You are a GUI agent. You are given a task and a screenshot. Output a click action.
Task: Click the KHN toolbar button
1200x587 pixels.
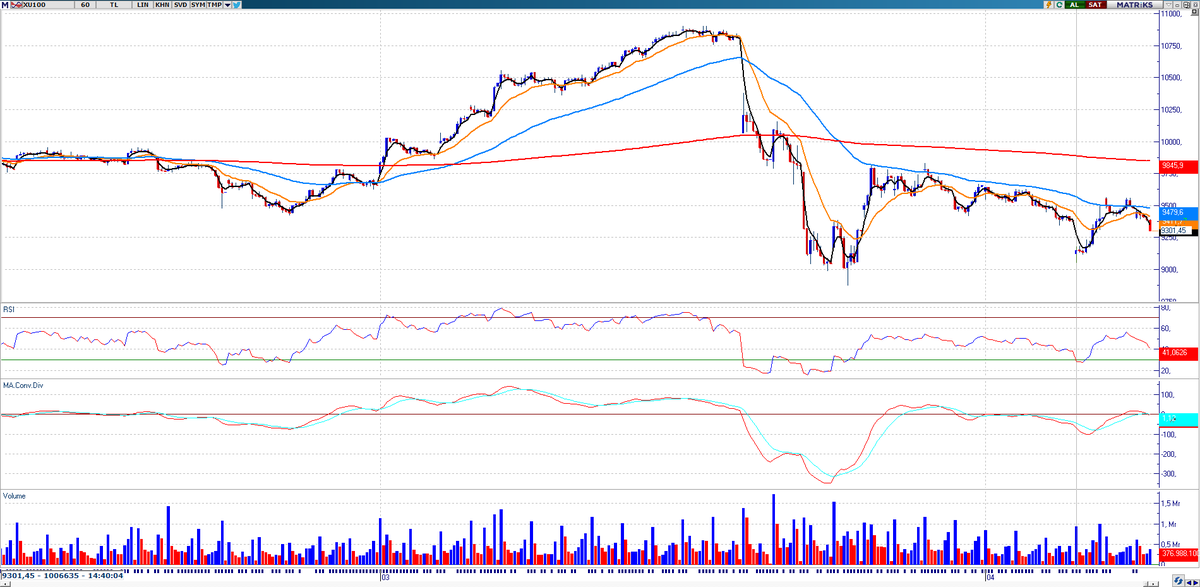click(x=162, y=4)
